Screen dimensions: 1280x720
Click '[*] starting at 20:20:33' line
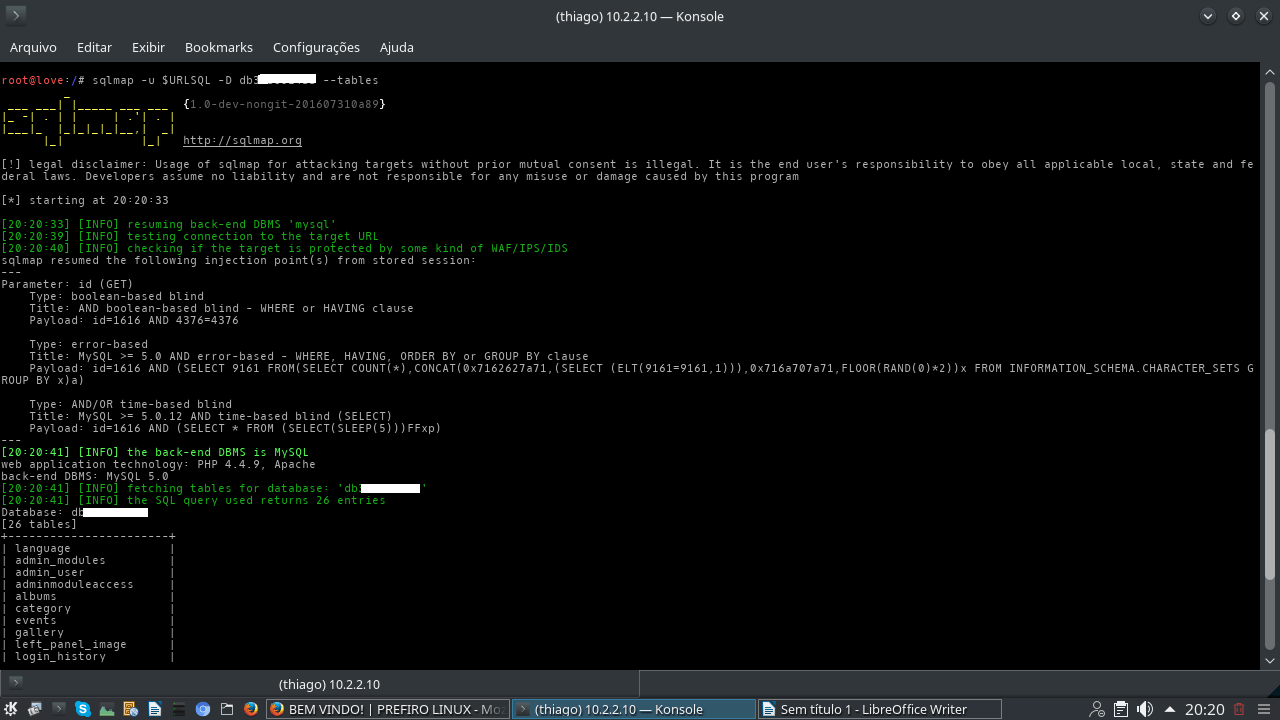click(x=85, y=200)
